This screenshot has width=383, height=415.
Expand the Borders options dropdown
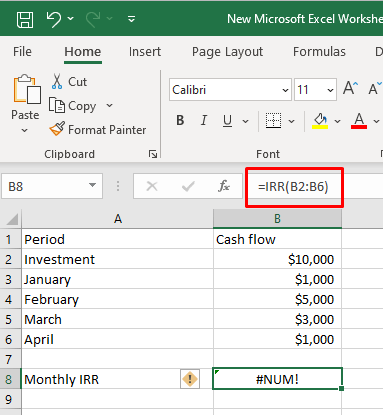tap(291, 121)
